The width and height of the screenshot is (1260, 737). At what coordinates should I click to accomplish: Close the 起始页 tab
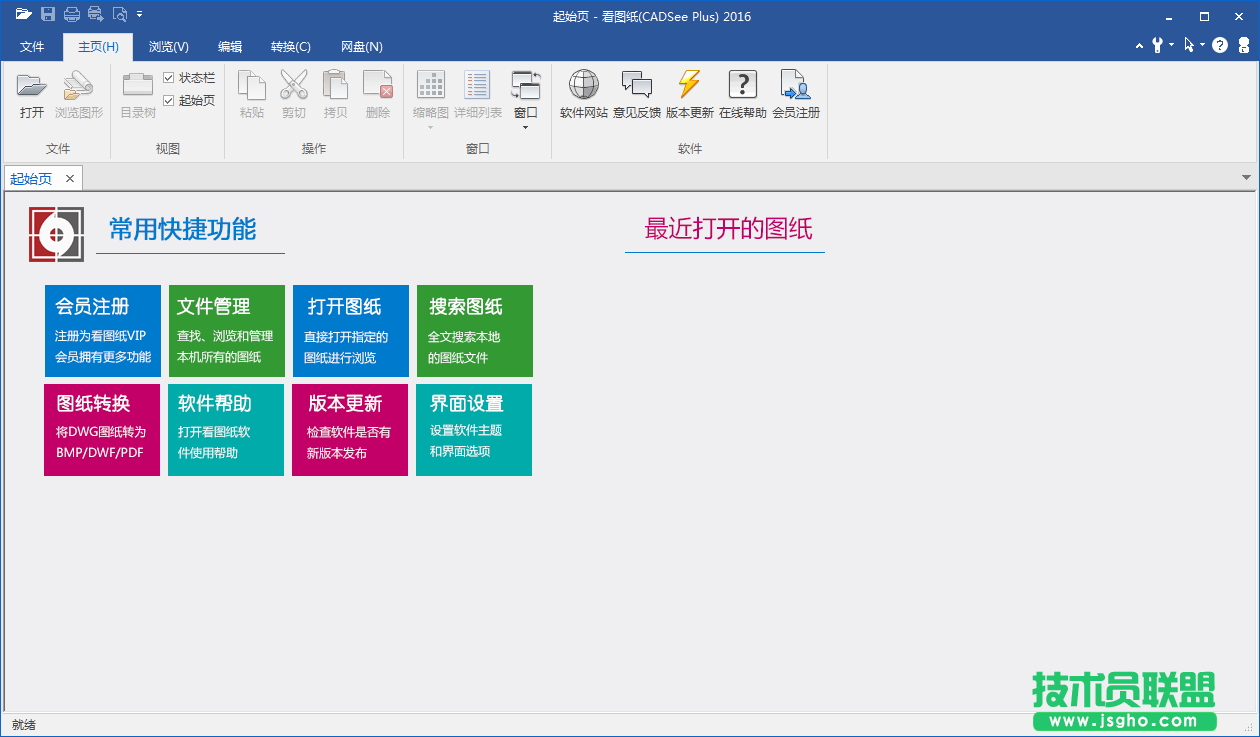click(70, 179)
